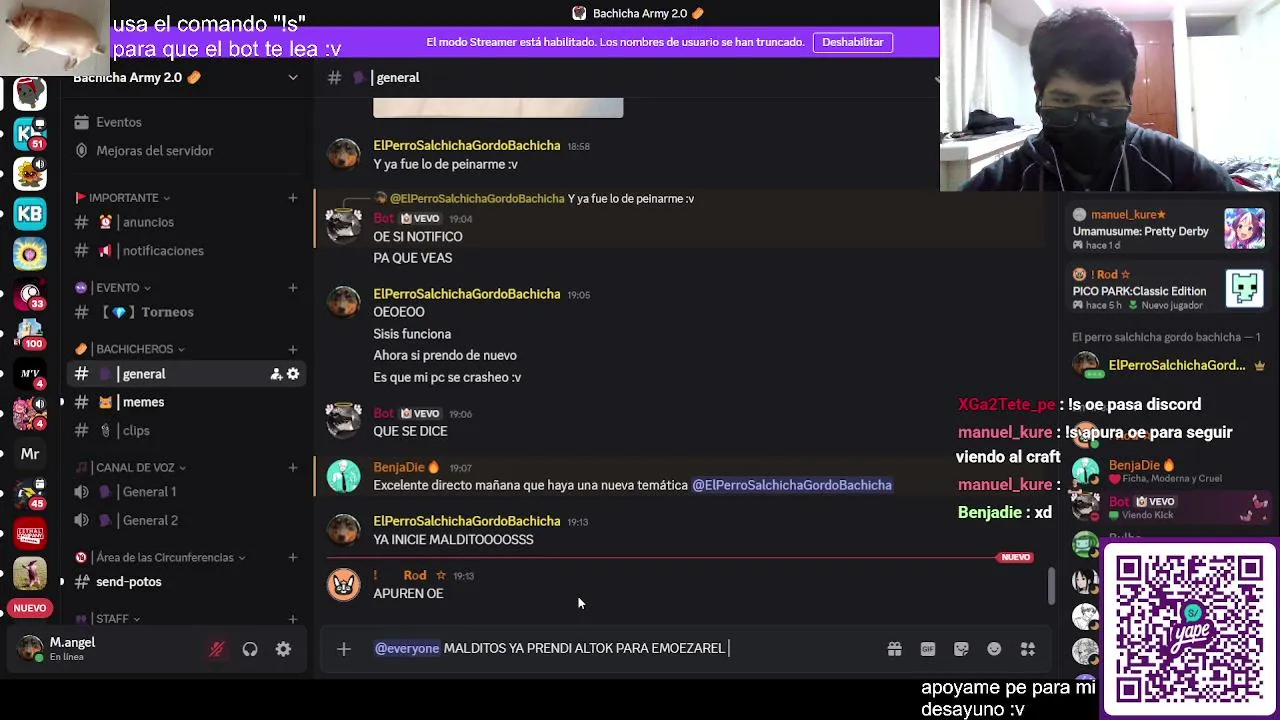
Task: Open the sticker picker
Action: 961,649
